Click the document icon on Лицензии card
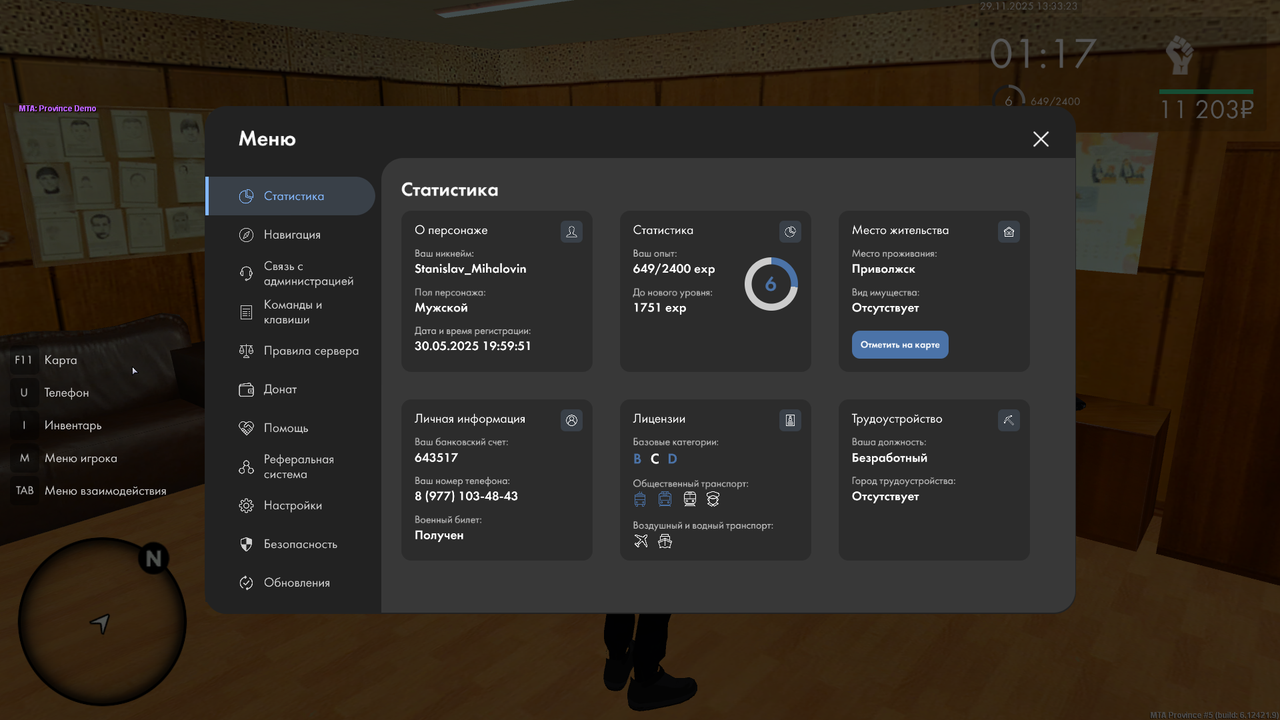This screenshot has height=720, width=1280. (x=790, y=421)
